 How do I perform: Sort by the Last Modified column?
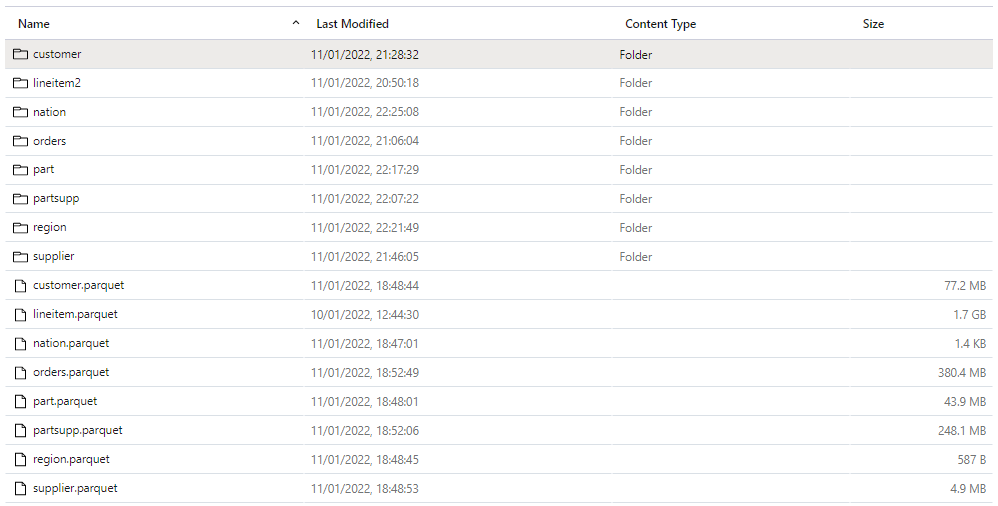(352, 24)
